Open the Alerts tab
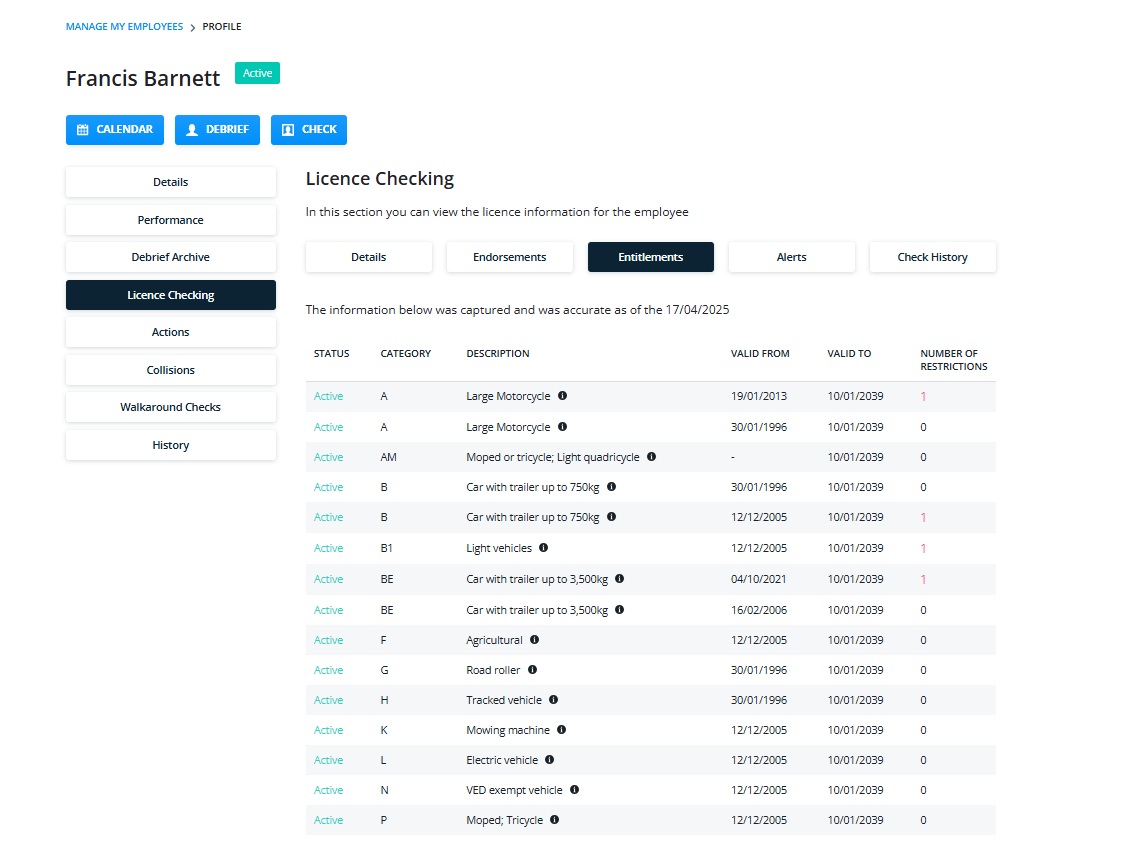This screenshot has height=845, width=1142. (x=792, y=257)
